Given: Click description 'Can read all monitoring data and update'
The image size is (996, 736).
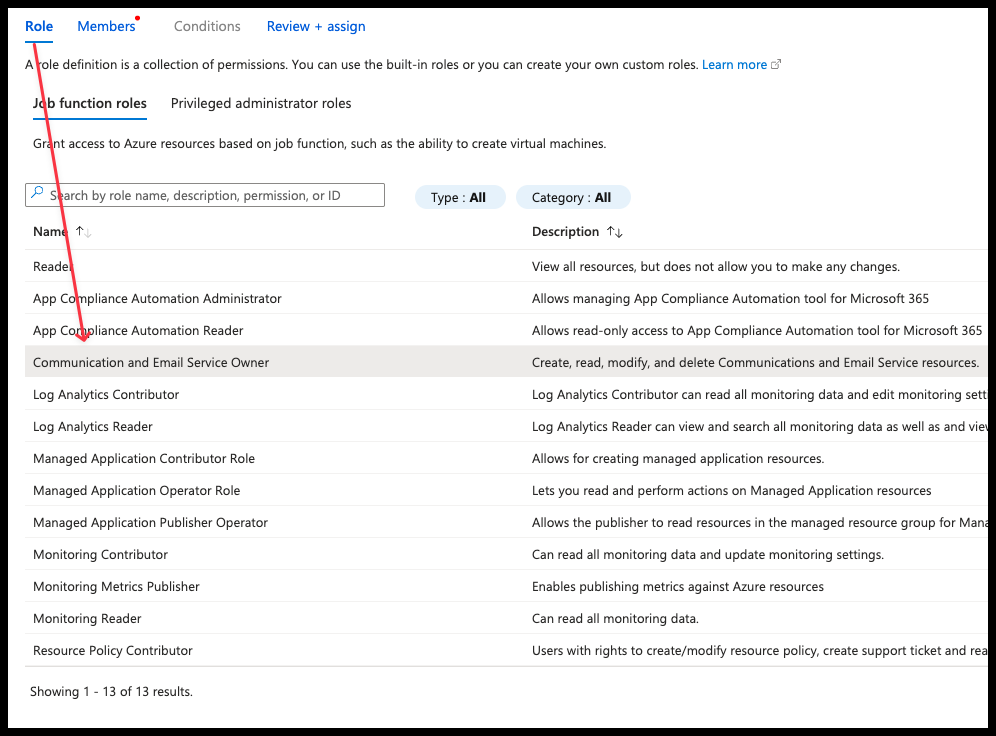Looking at the screenshot, I should tap(708, 554).
